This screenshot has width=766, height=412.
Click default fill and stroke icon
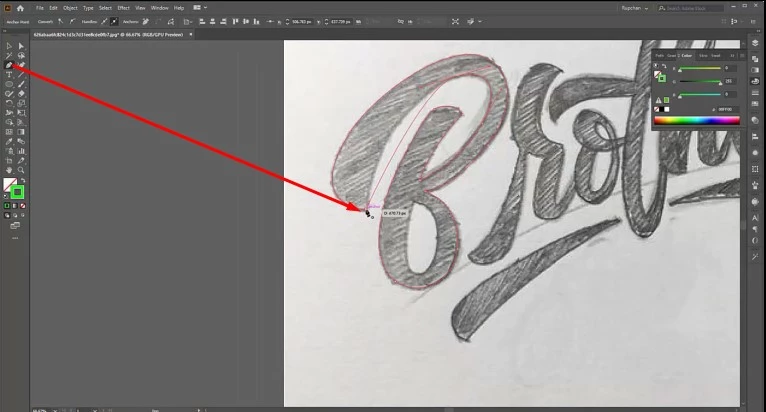(6, 196)
